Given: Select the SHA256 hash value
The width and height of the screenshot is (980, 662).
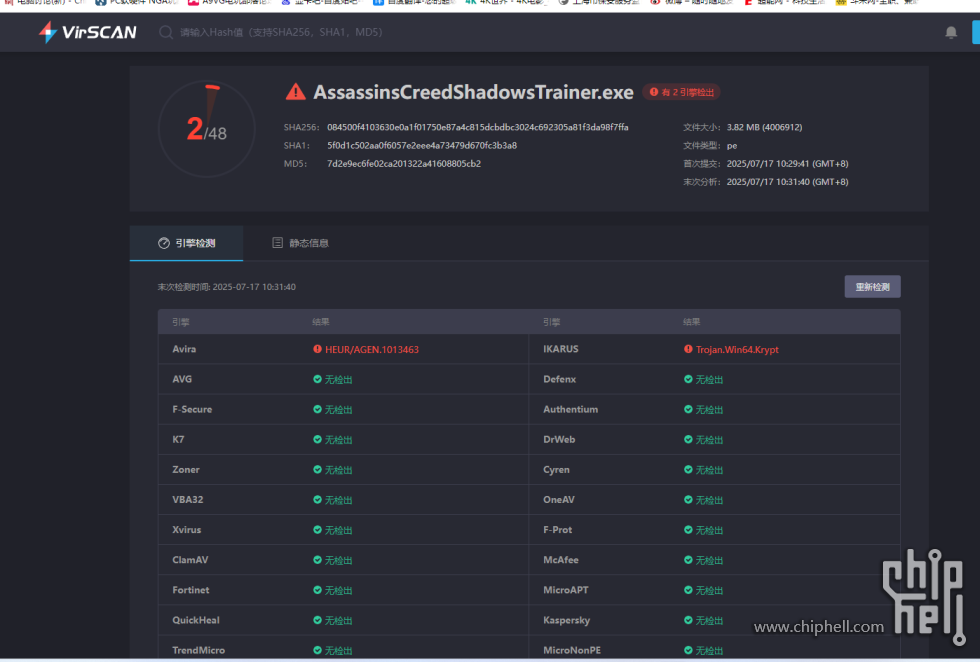Looking at the screenshot, I should tap(478, 127).
